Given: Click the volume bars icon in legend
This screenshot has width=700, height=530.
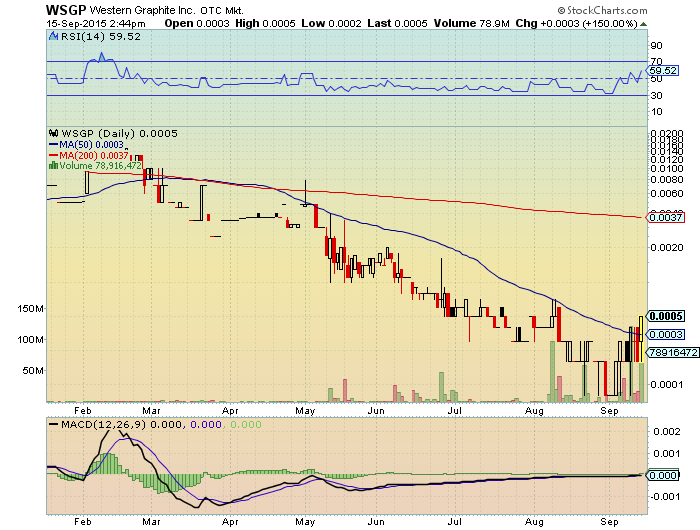Looking at the screenshot, I should tap(53, 166).
